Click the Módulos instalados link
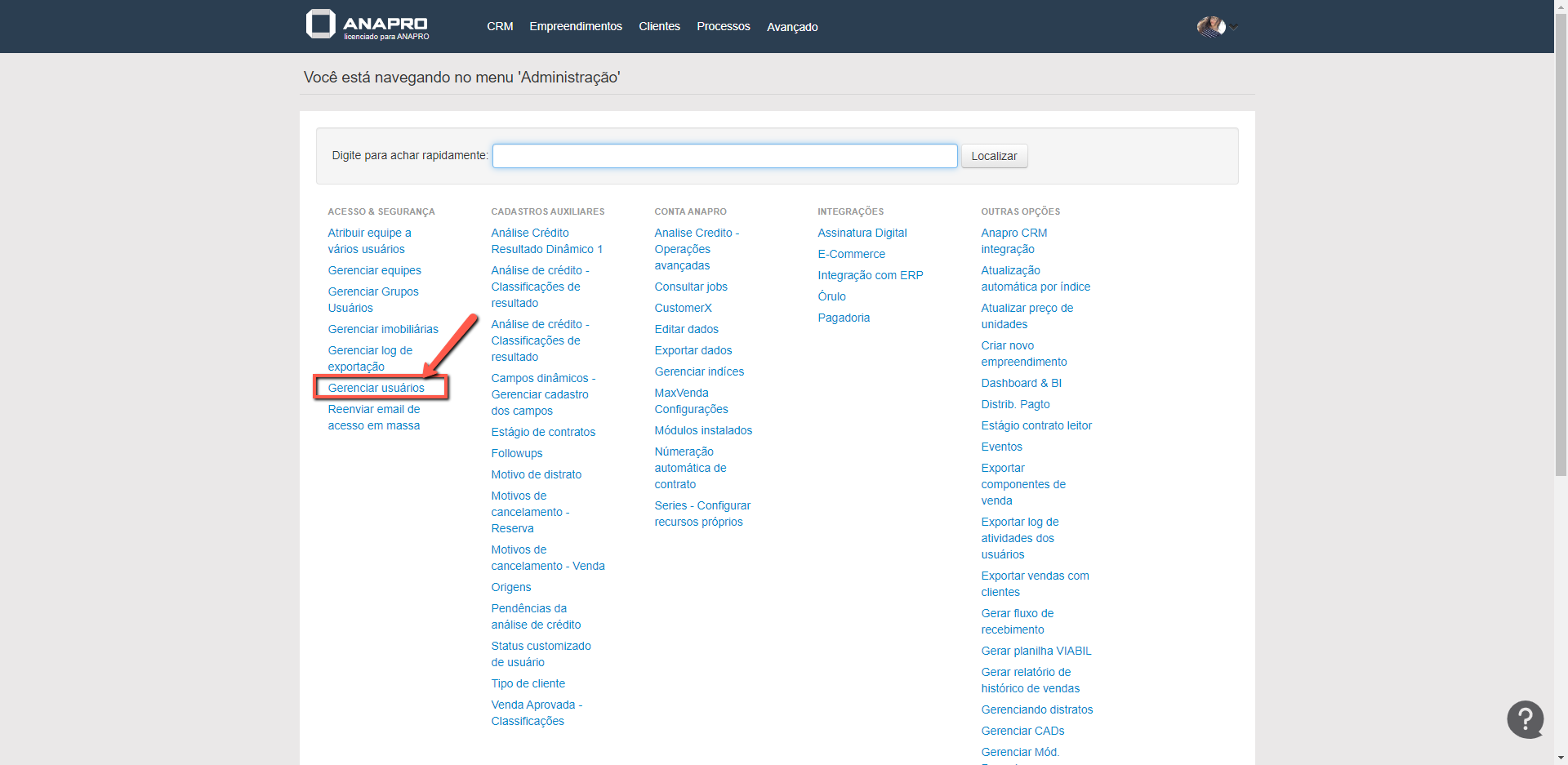 [x=702, y=430]
